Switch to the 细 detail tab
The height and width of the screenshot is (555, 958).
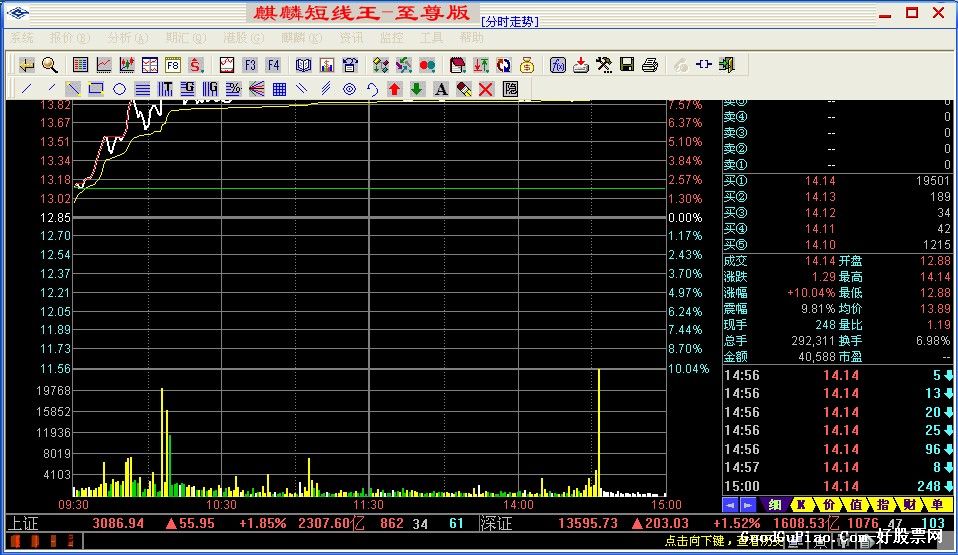coord(775,505)
